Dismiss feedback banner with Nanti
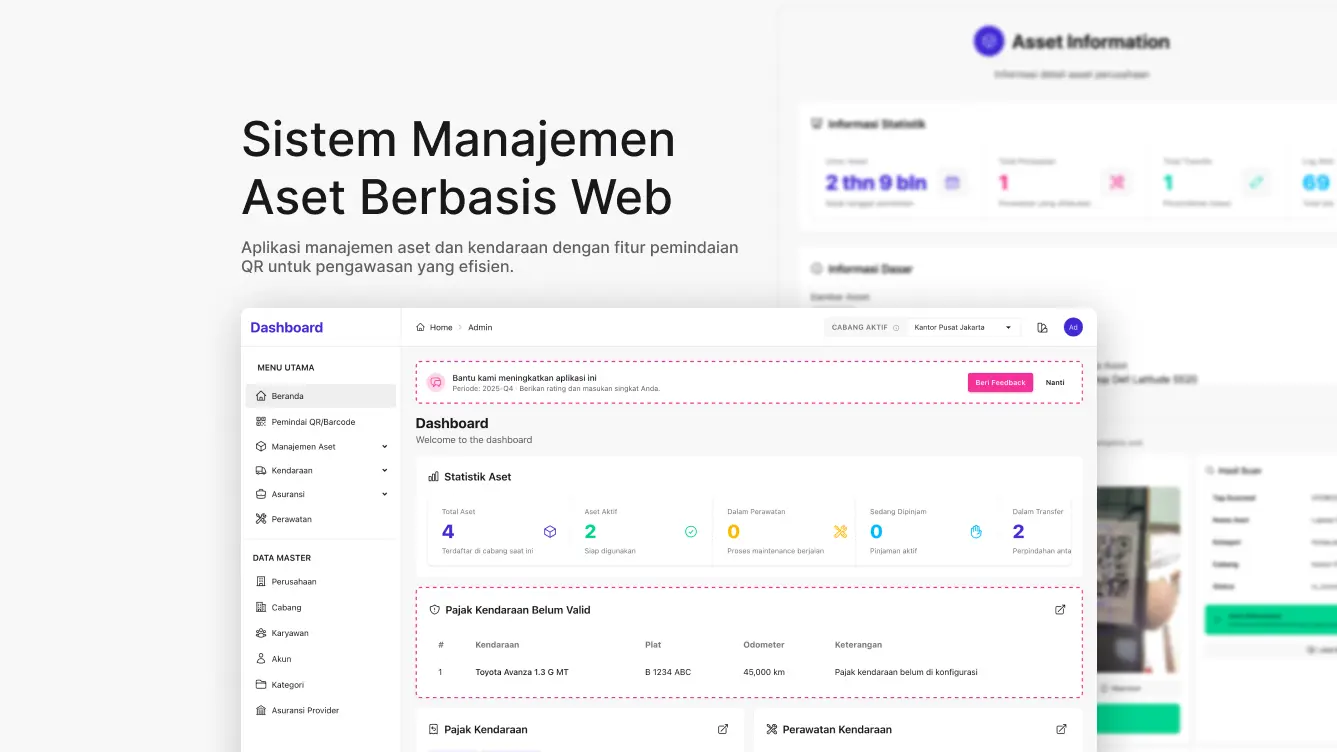 pos(1055,382)
